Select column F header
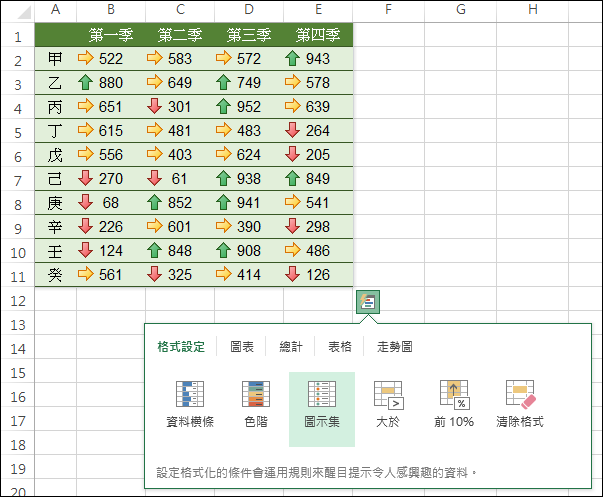The image size is (603, 497). [388, 10]
